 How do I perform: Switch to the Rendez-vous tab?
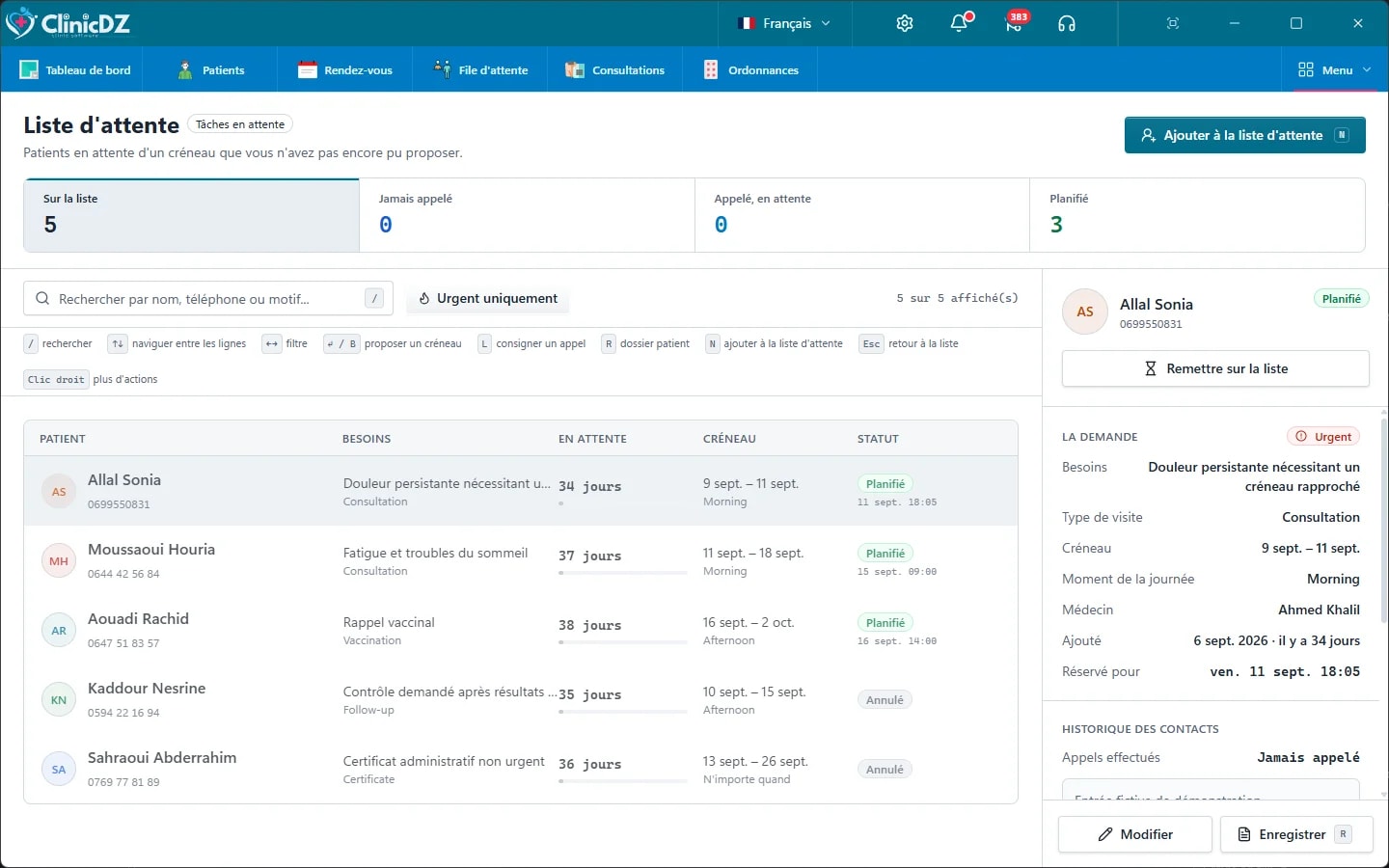345,69
